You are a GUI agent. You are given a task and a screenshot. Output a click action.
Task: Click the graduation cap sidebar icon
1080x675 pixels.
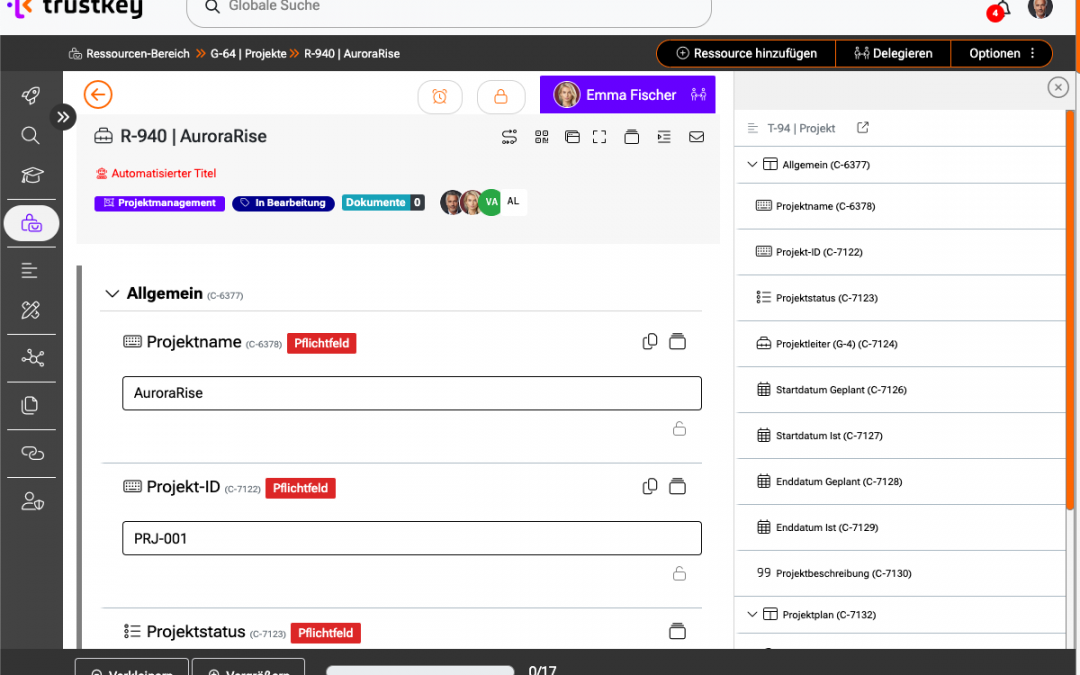(31, 176)
